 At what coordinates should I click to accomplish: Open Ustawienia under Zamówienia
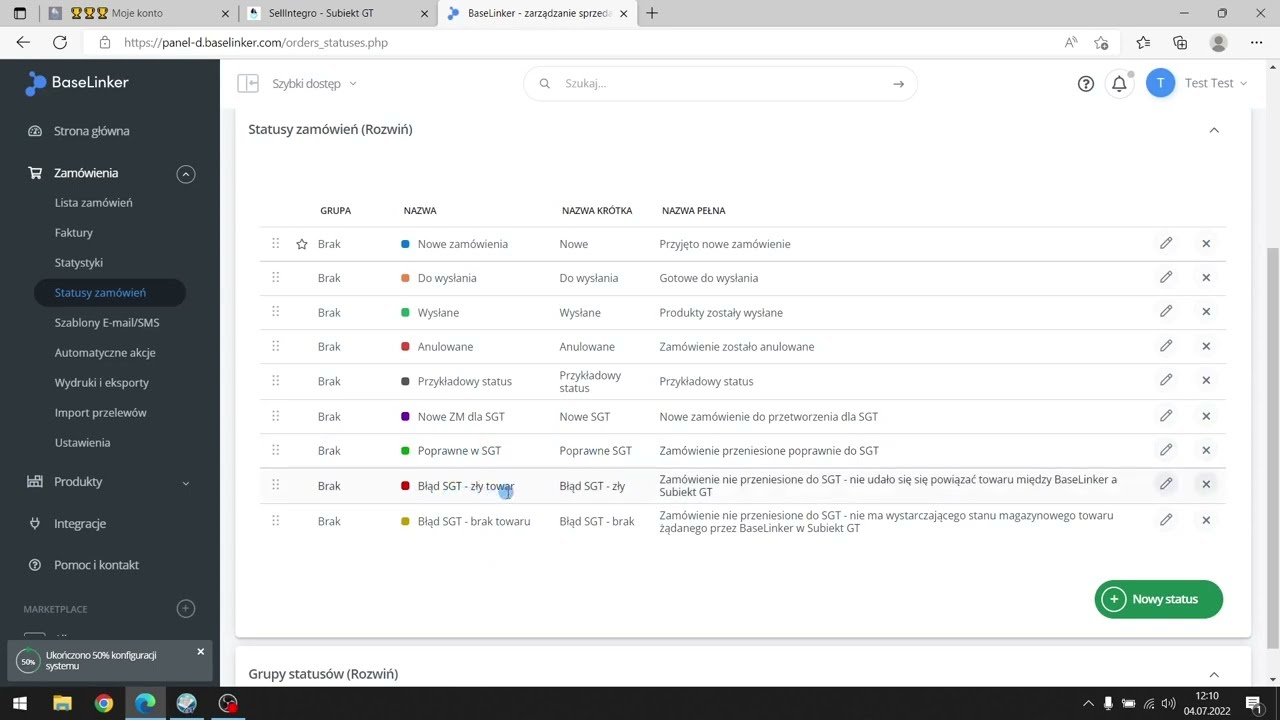(x=82, y=442)
